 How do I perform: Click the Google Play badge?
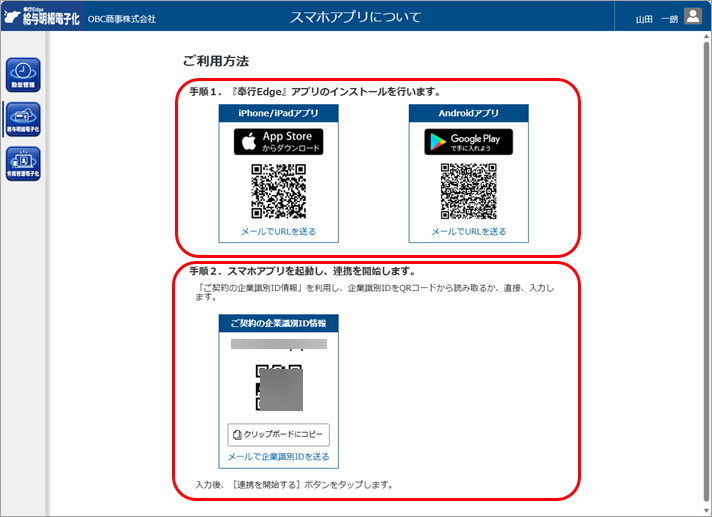click(x=469, y=142)
